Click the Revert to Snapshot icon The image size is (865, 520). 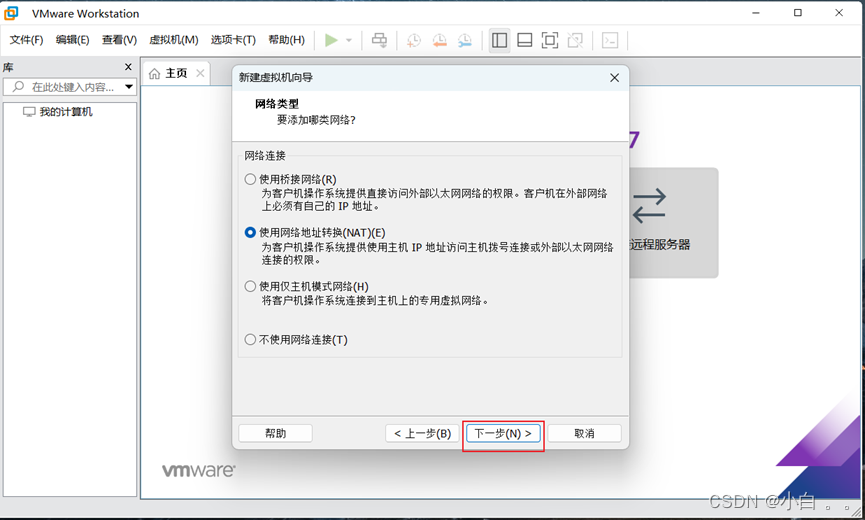(439, 40)
